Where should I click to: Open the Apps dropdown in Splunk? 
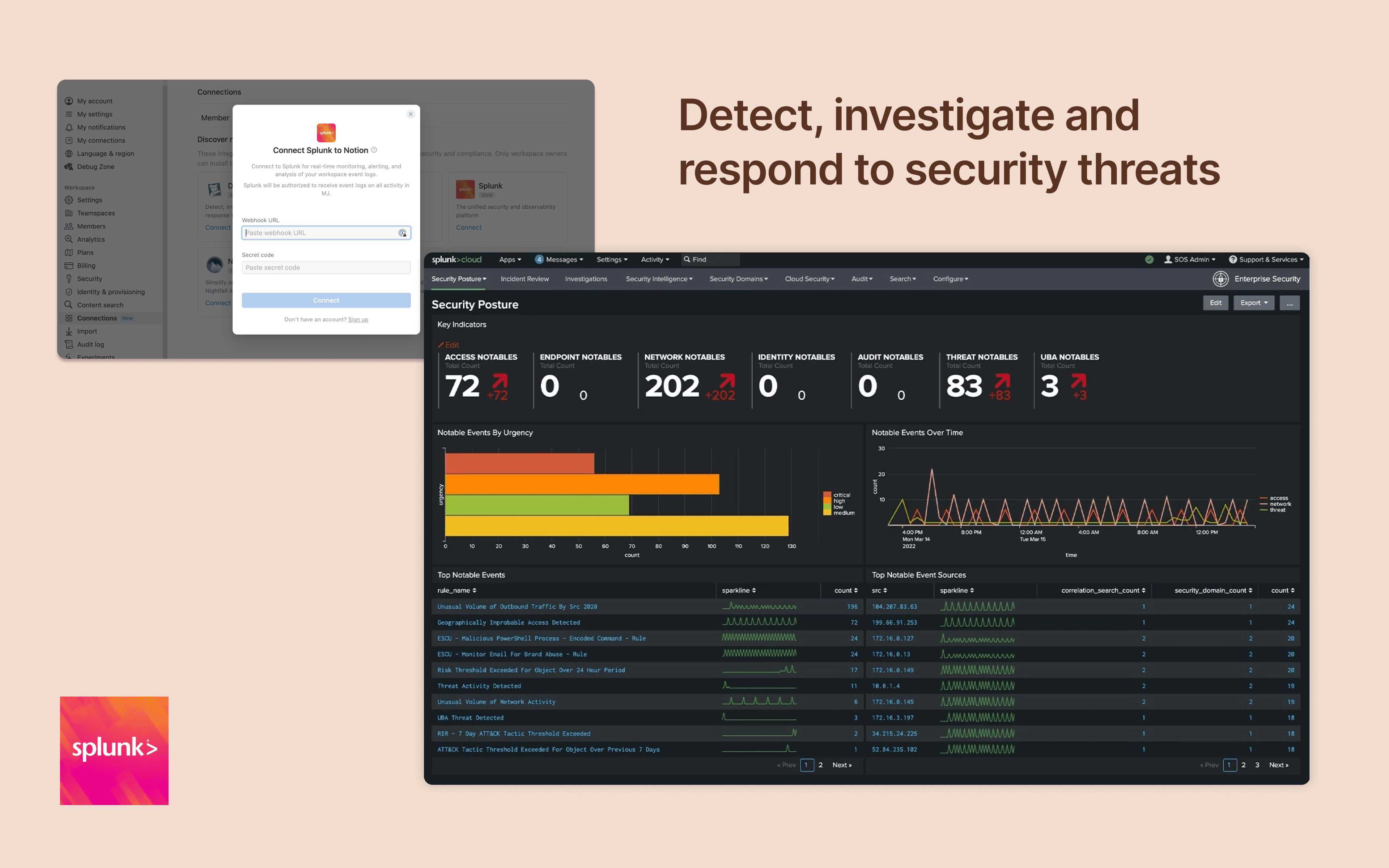click(510, 259)
